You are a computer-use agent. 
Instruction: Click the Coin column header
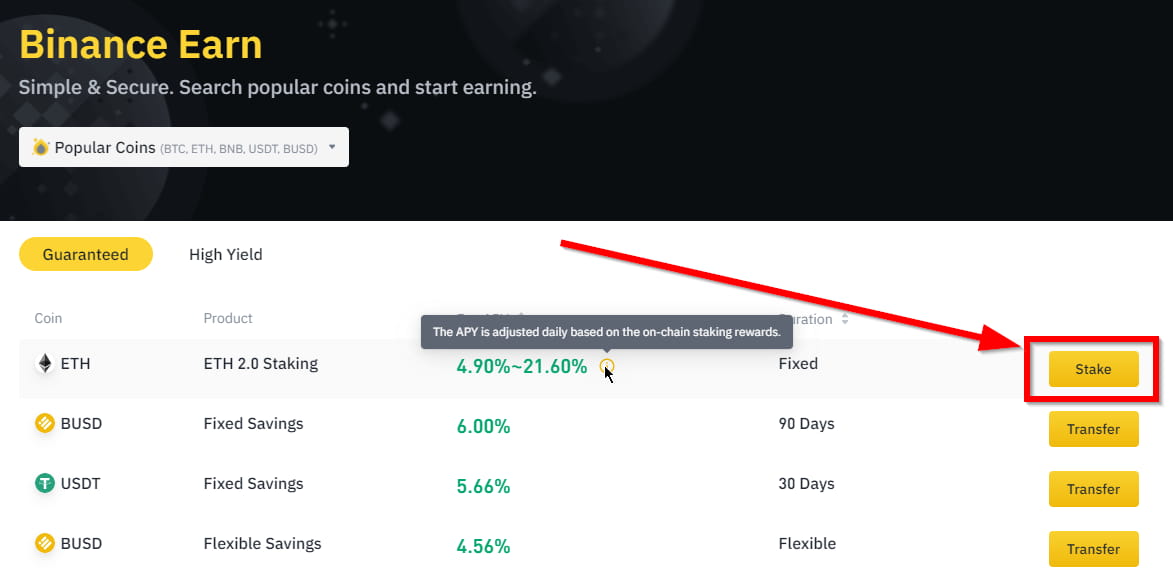coord(48,319)
